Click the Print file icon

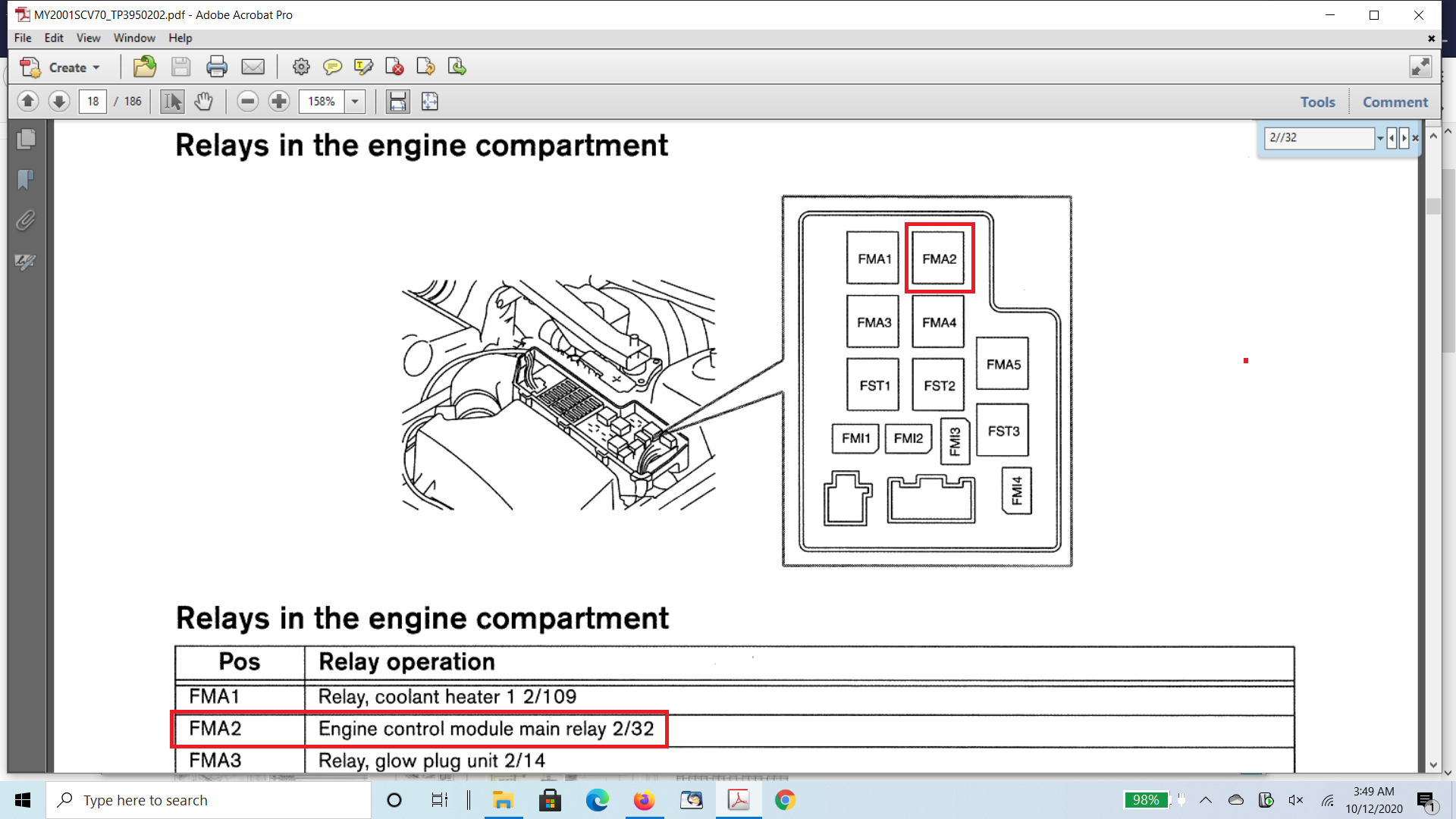pos(217,67)
